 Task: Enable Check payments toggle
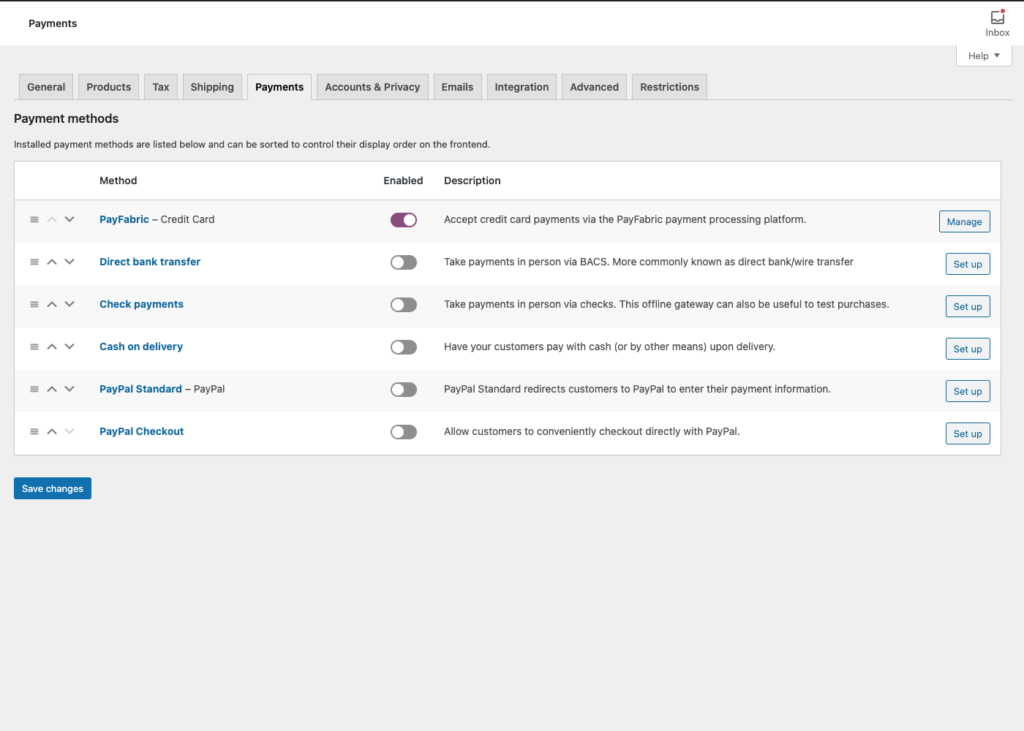(404, 305)
